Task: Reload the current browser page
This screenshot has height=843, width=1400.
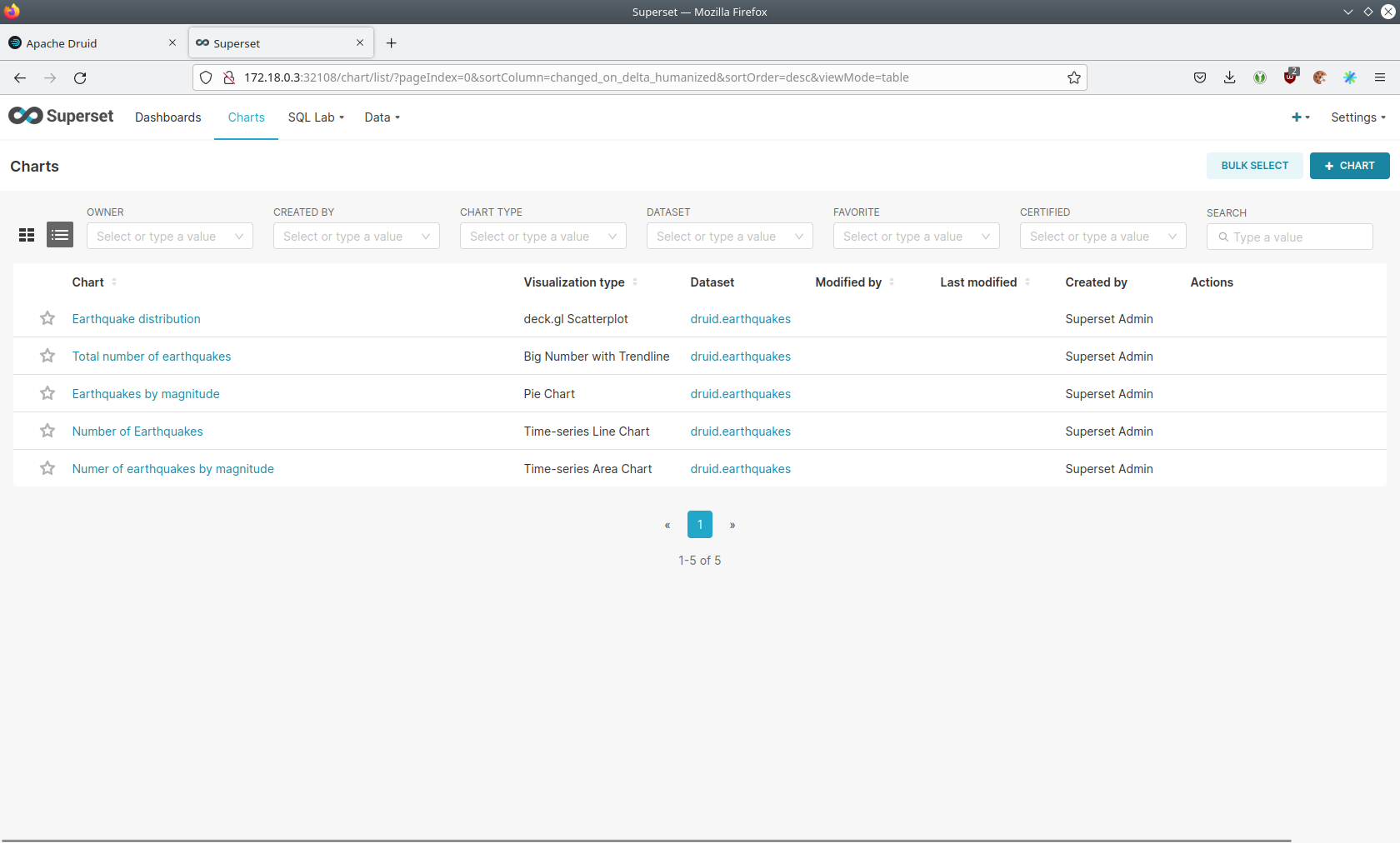Action: tap(80, 77)
